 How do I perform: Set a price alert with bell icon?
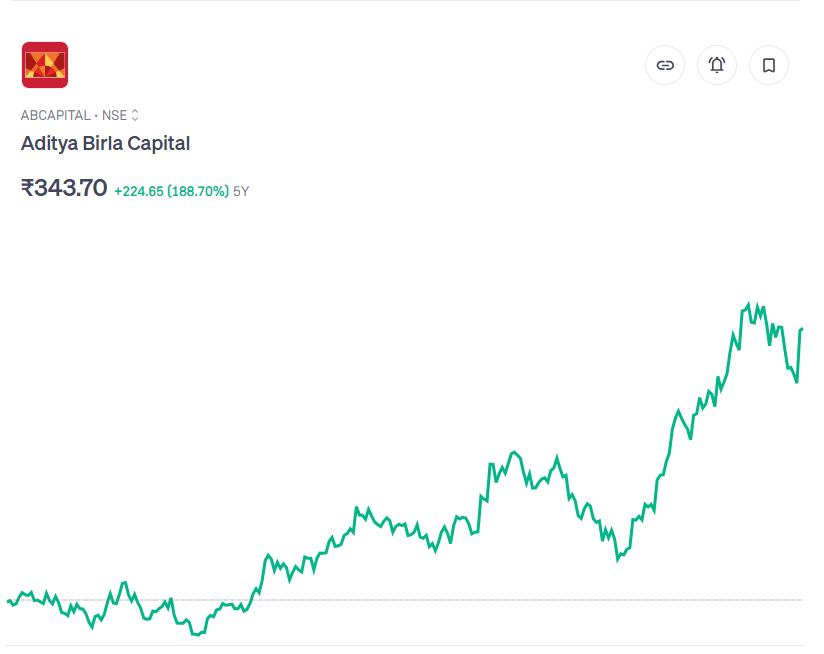click(x=717, y=65)
